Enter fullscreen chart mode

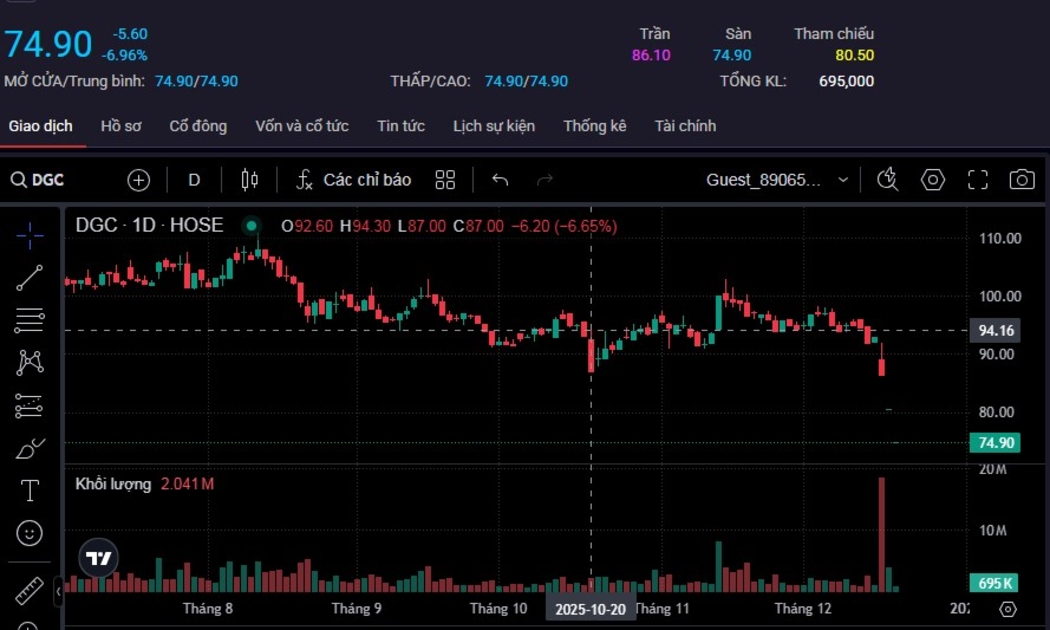point(977,180)
